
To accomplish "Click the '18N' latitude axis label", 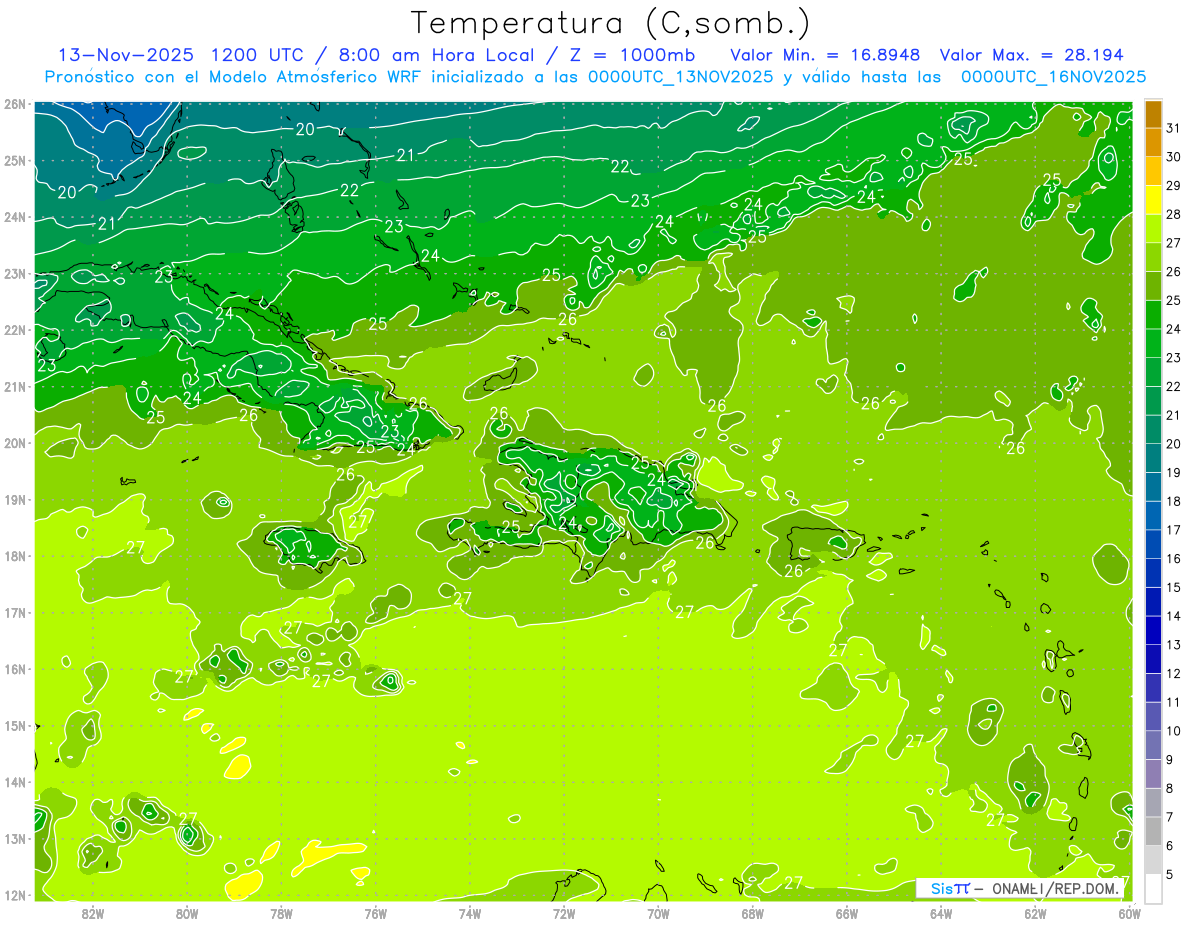I will (x=15, y=556).
